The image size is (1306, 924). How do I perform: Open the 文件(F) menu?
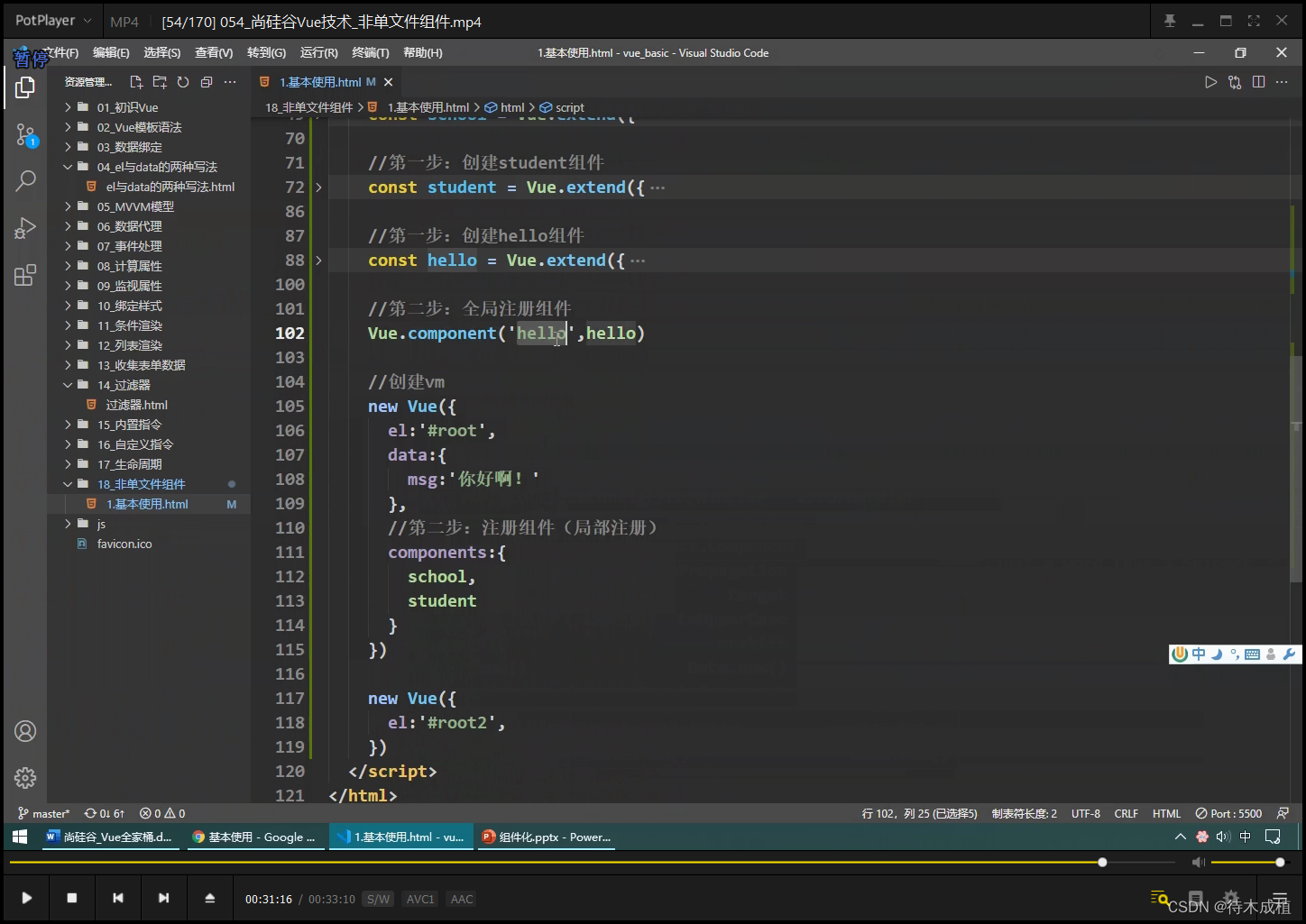[x=60, y=53]
